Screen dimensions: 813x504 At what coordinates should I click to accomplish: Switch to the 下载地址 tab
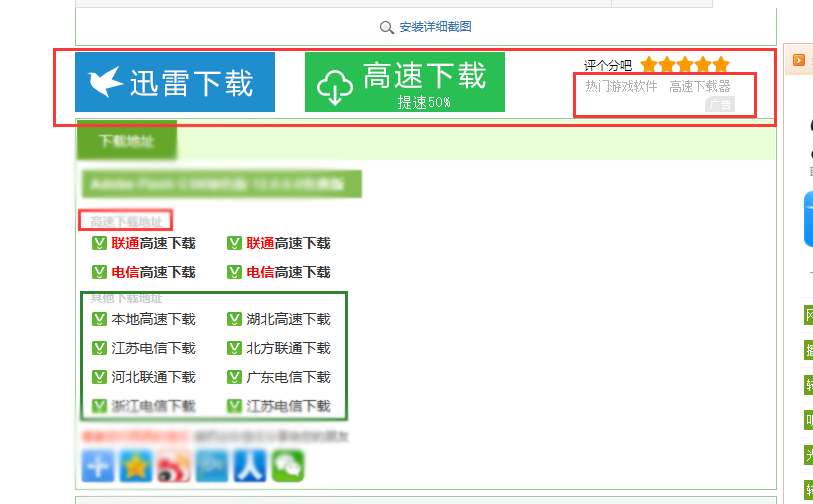(x=127, y=141)
